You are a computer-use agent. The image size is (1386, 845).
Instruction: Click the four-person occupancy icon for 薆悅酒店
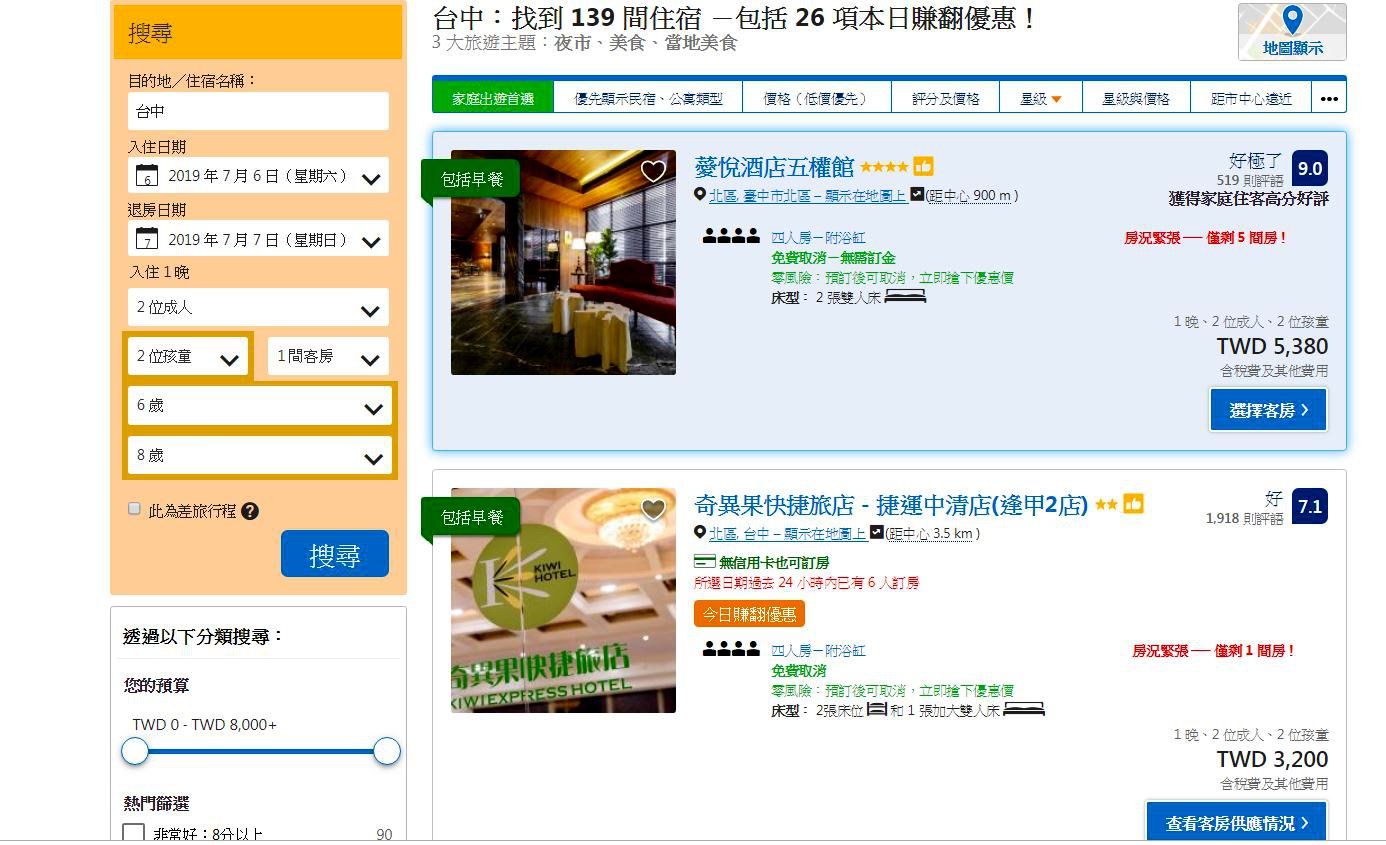731,237
